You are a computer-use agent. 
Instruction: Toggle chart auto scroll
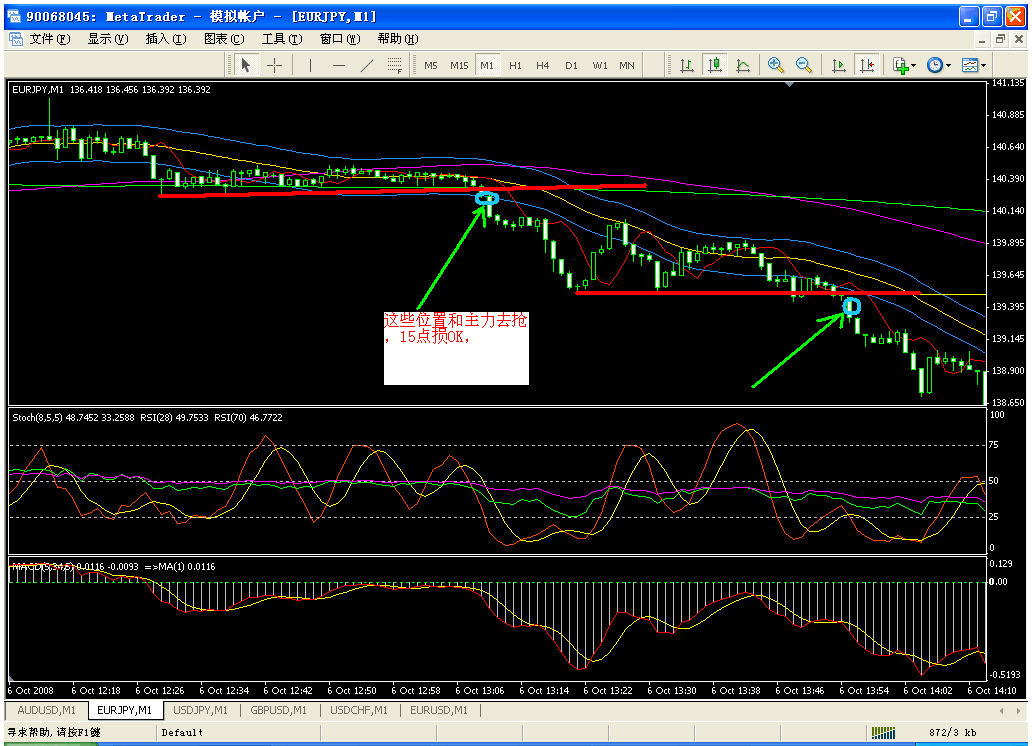(x=838, y=65)
